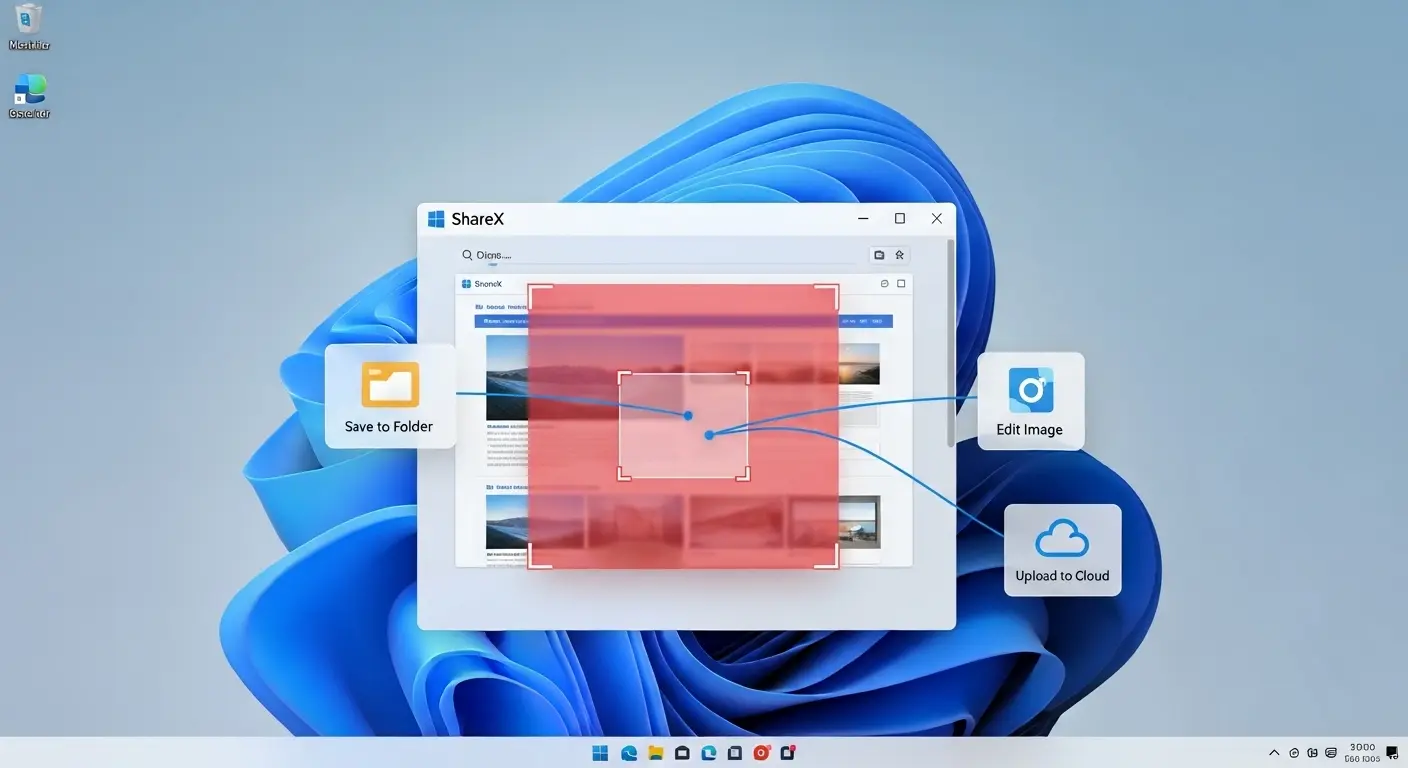Click the search magnifier icon
Screen dimensions: 1408x768
coord(467,255)
